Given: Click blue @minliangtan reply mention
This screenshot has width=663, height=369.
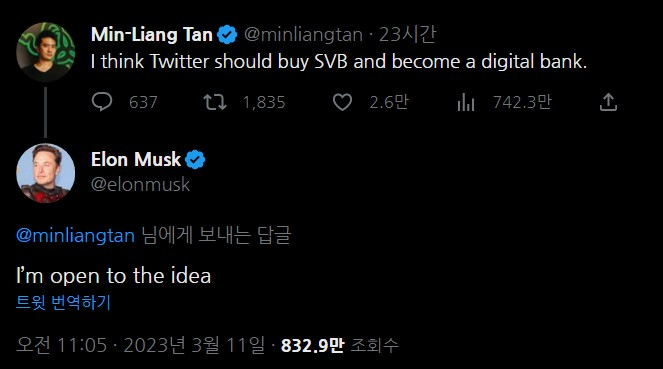Looking at the screenshot, I should click(75, 235).
